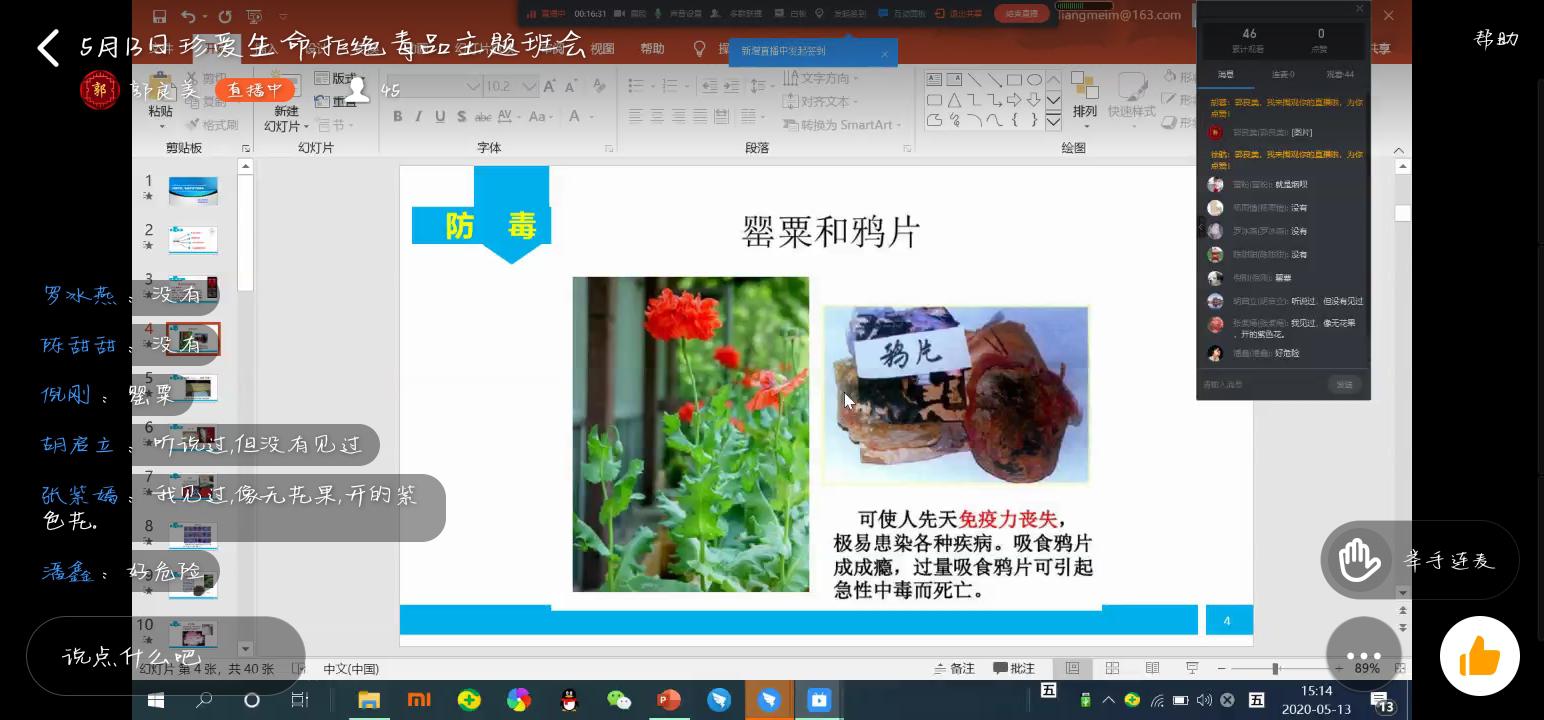Tap host avatar of 郭良美
This screenshot has height=720, width=1544.
click(x=99, y=90)
